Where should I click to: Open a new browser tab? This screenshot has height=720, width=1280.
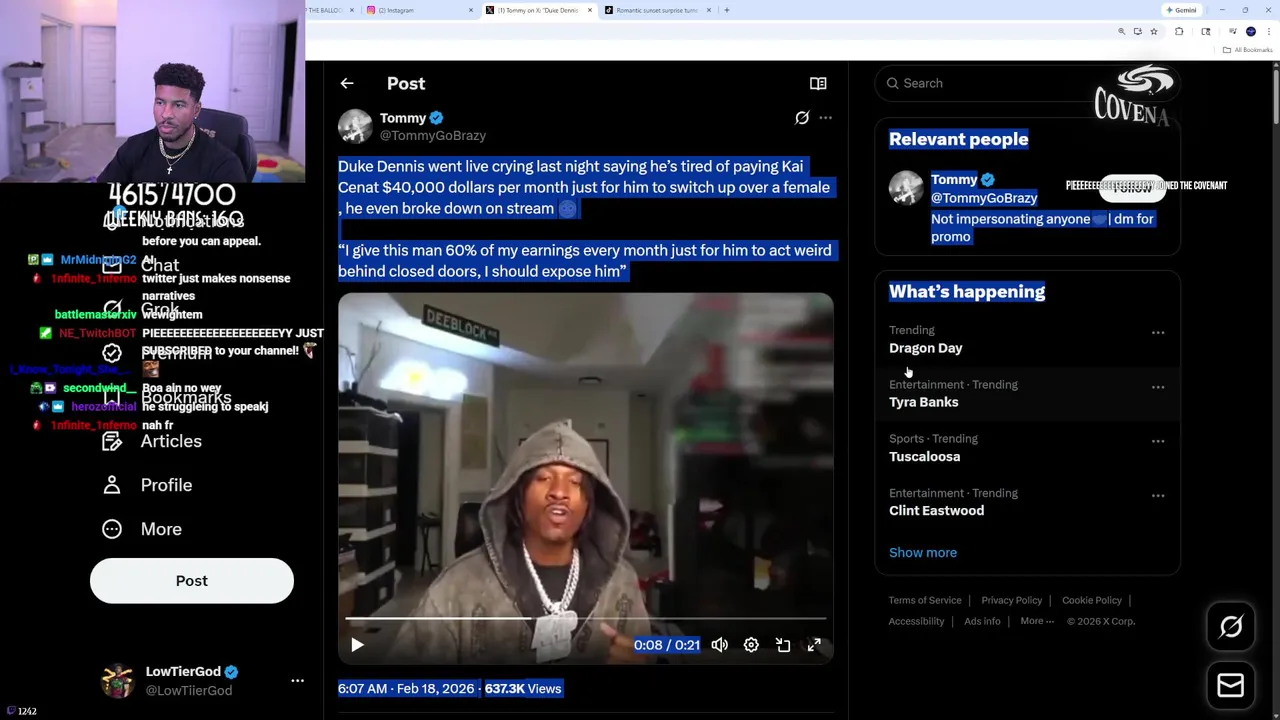(x=727, y=10)
